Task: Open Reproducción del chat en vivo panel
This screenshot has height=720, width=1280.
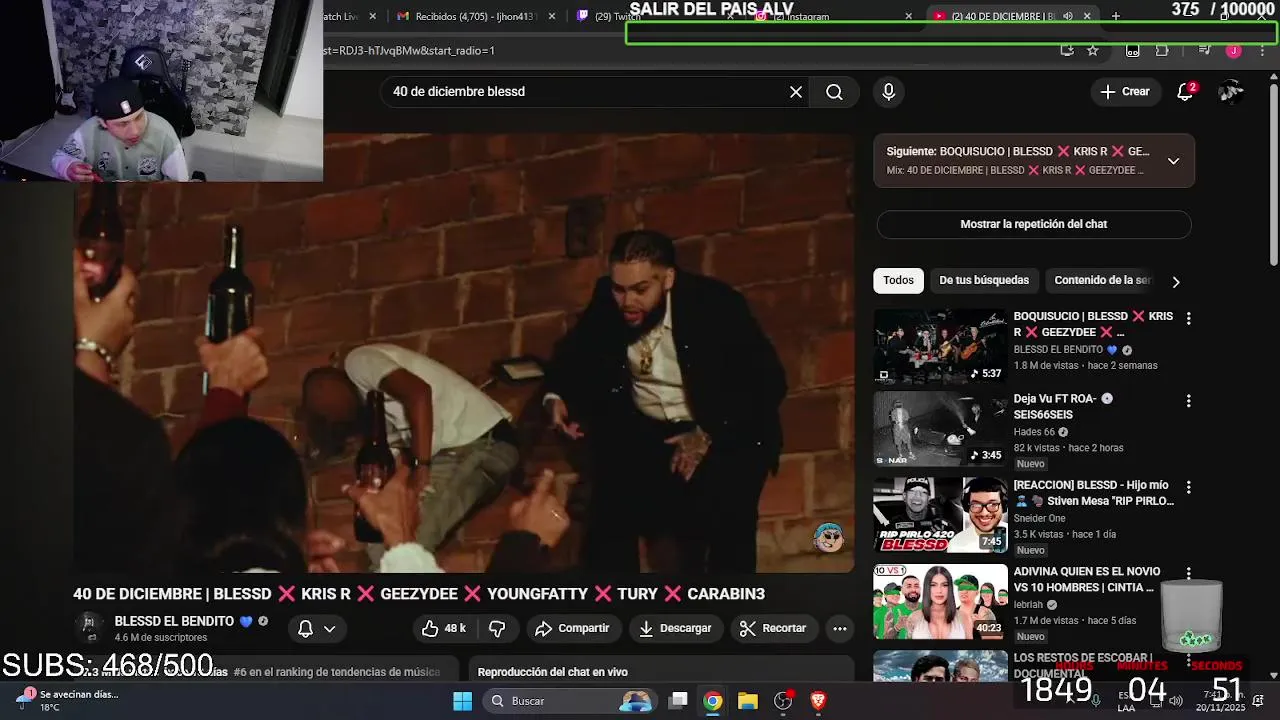Action: [661, 671]
